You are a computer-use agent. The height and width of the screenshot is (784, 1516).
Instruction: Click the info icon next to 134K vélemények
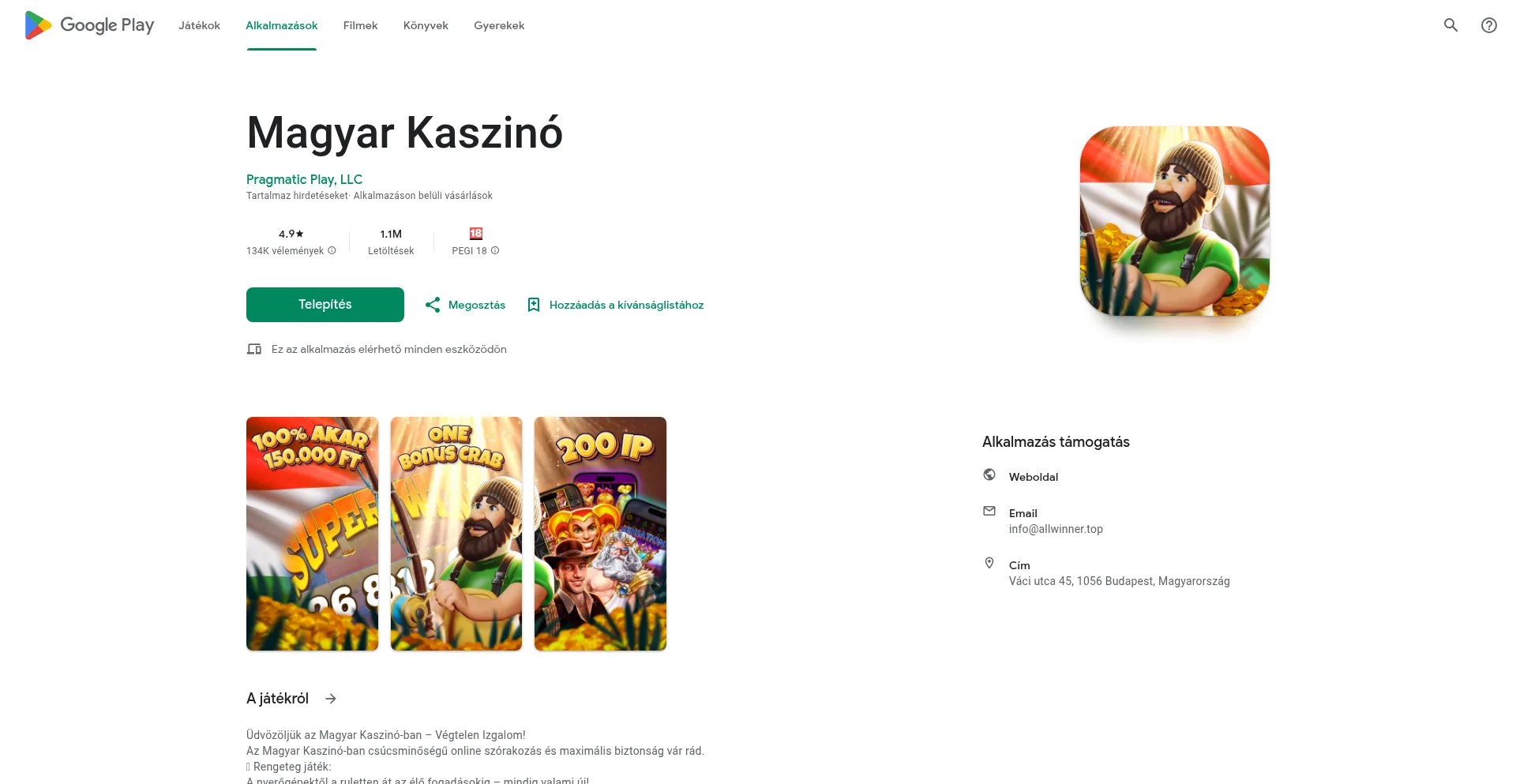pyautogui.click(x=332, y=250)
